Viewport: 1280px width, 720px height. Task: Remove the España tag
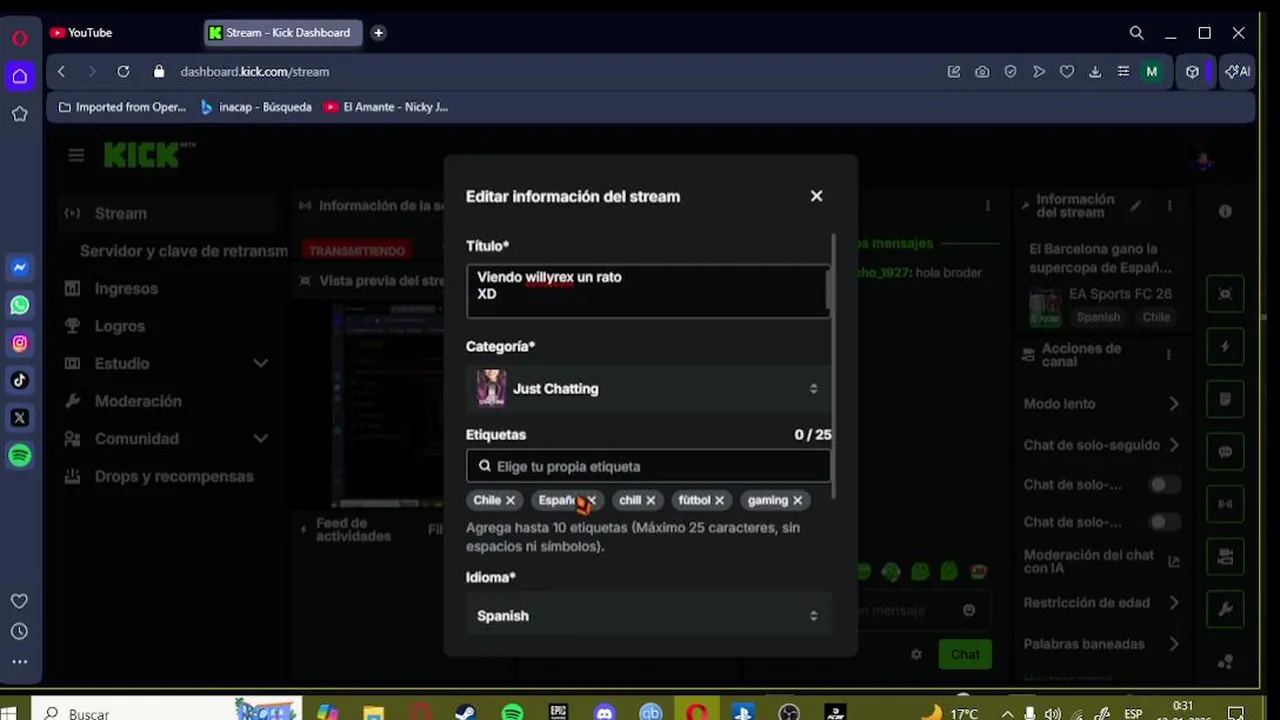591,500
